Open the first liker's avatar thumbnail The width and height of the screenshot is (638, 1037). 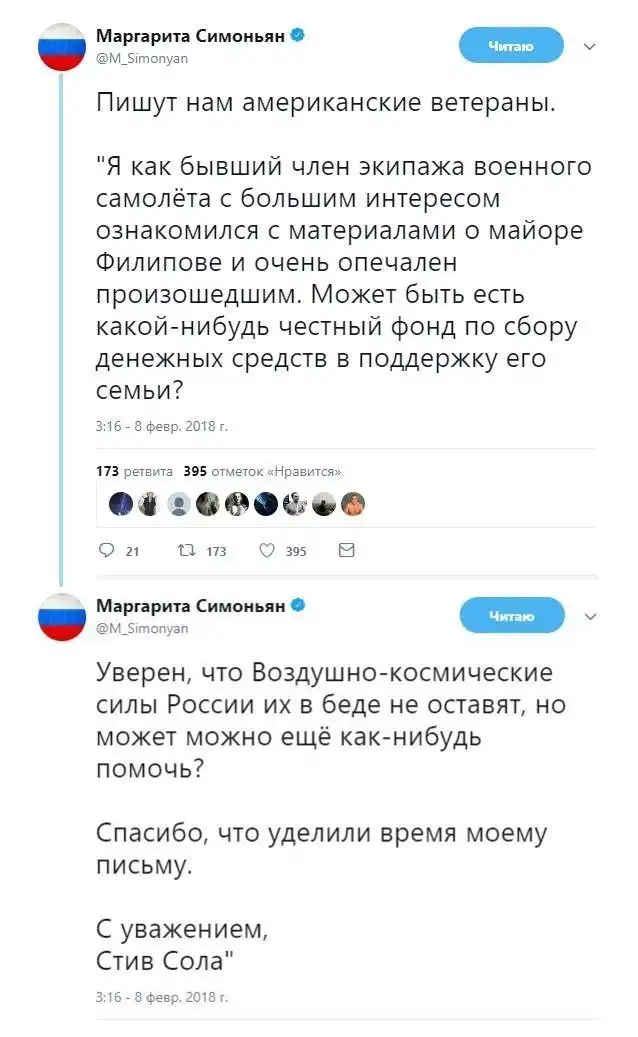tap(120, 505)
